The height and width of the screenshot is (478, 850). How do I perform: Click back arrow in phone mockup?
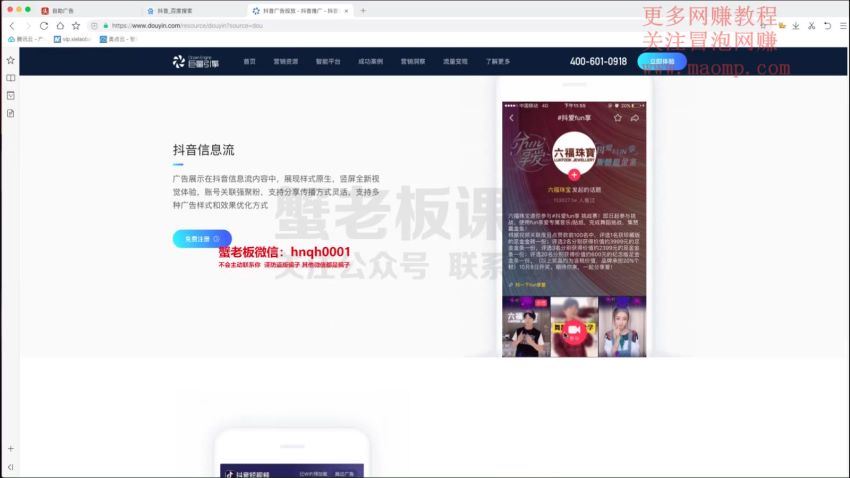pos(511,118)
